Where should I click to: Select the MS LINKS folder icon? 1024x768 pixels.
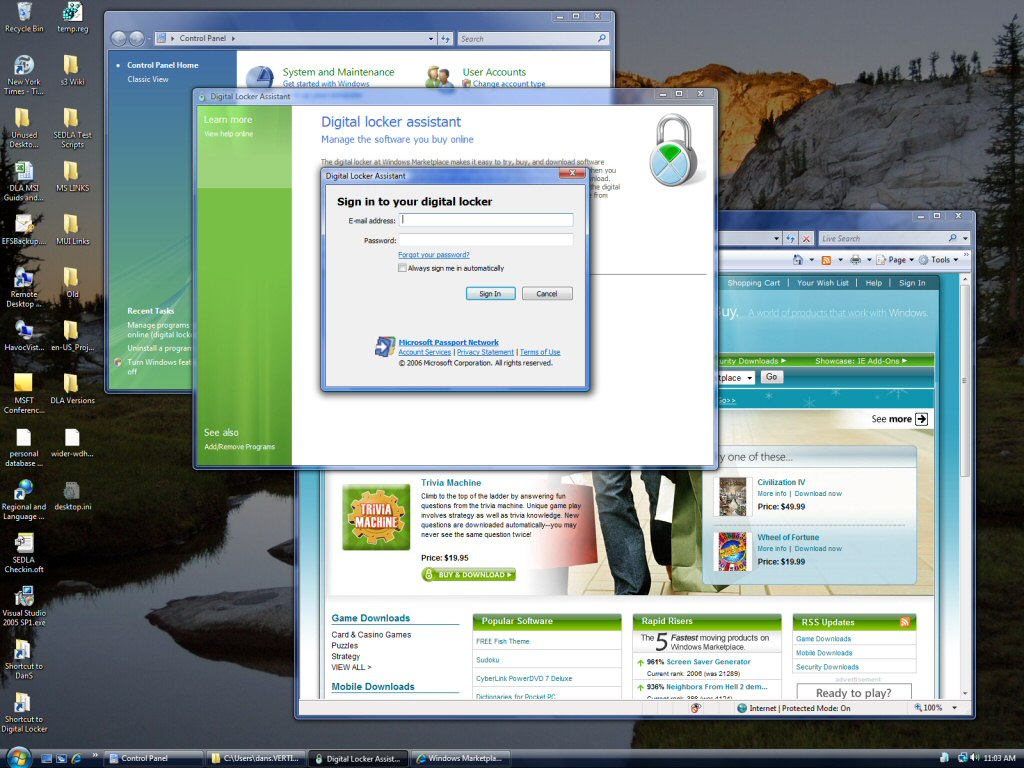(x=72, y=177)
